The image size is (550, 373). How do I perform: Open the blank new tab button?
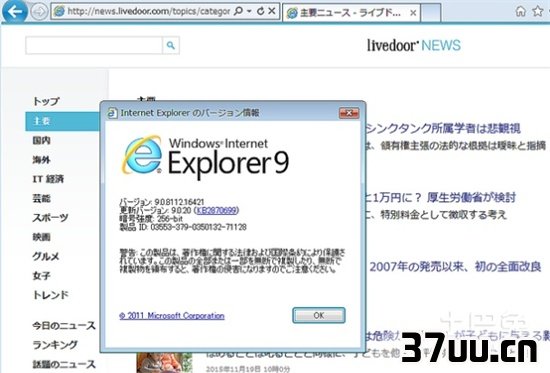pyautogui.click(x=430, y=13)
